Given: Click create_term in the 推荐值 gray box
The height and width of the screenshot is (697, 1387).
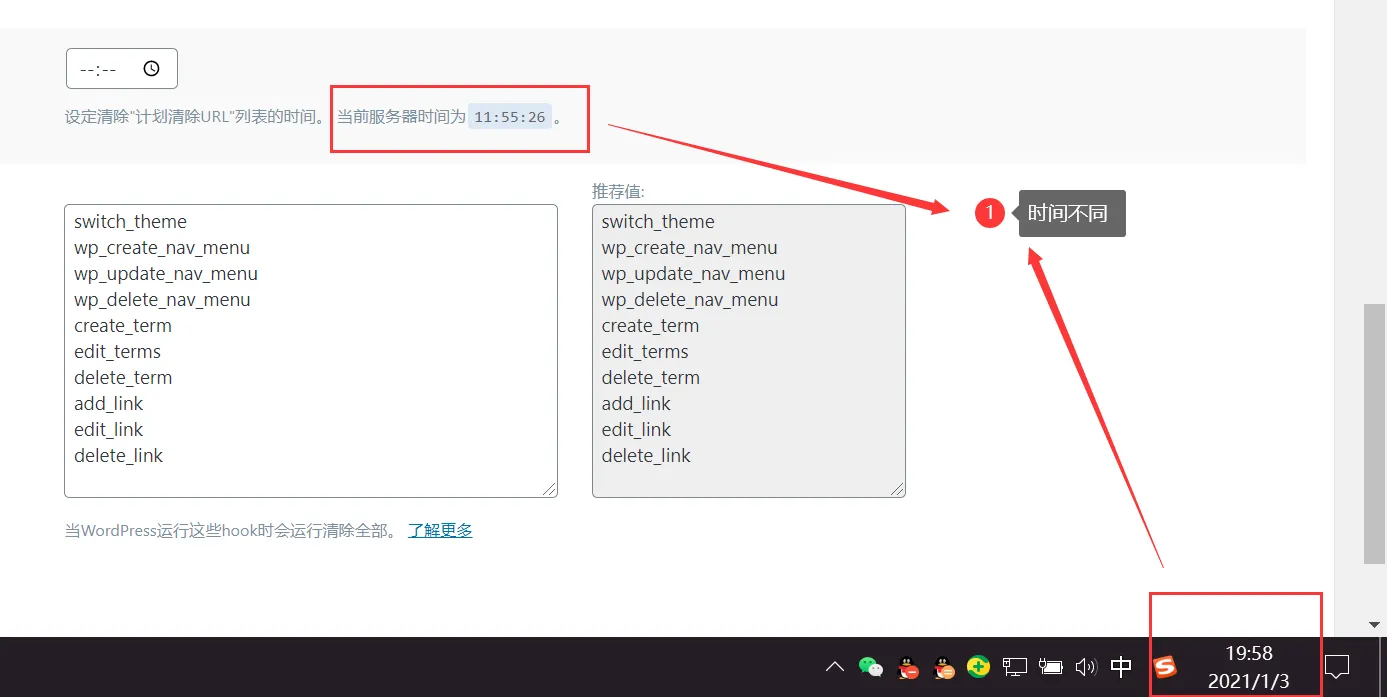Looking at the screenshot, I should [651, 326].
